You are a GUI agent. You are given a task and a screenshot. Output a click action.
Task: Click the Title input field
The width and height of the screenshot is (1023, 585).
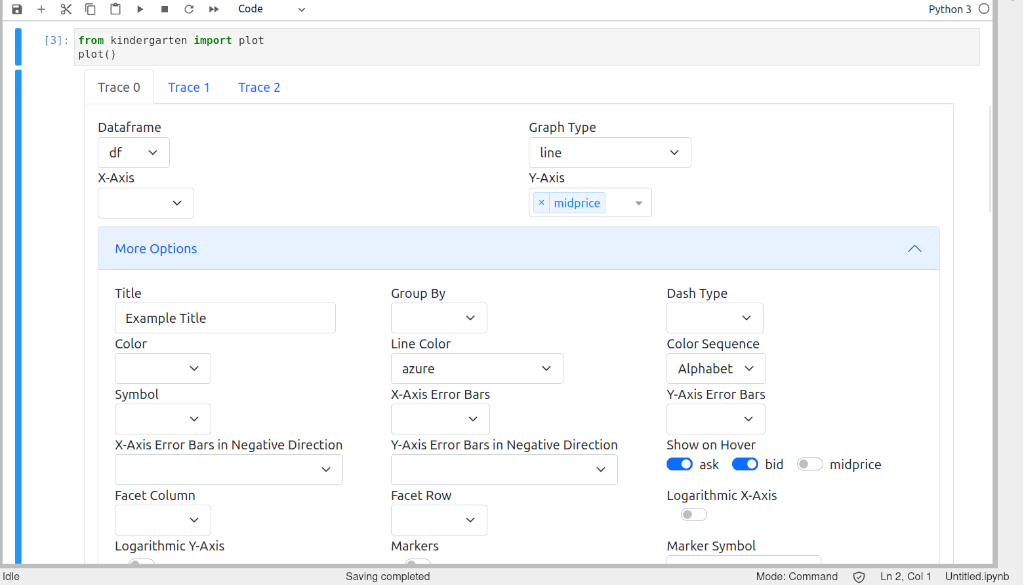[x=225, y=319]
